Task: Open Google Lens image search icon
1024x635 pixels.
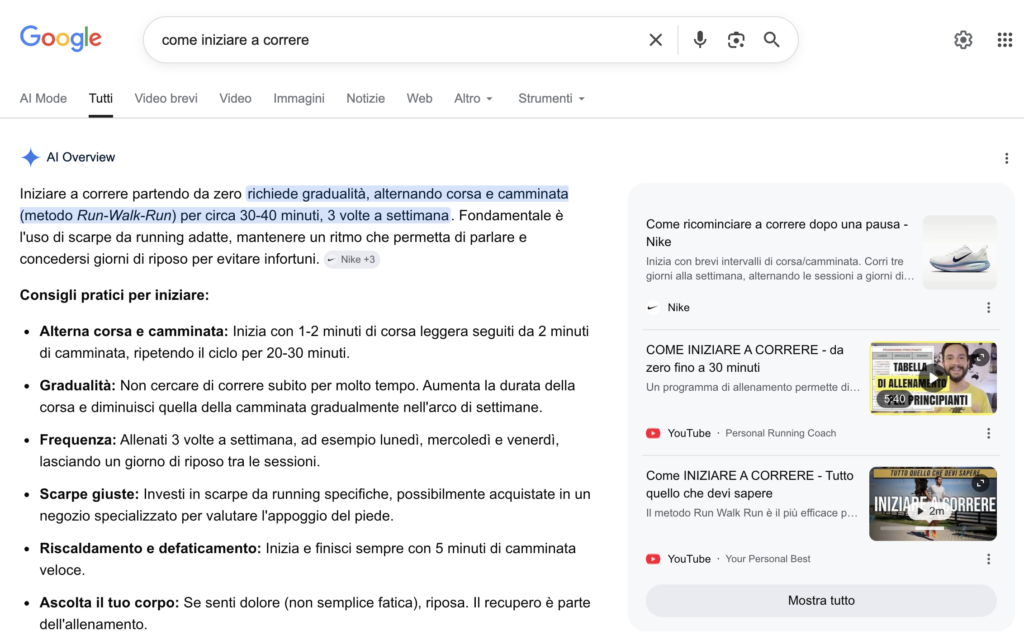Action: tap(736, 40)
